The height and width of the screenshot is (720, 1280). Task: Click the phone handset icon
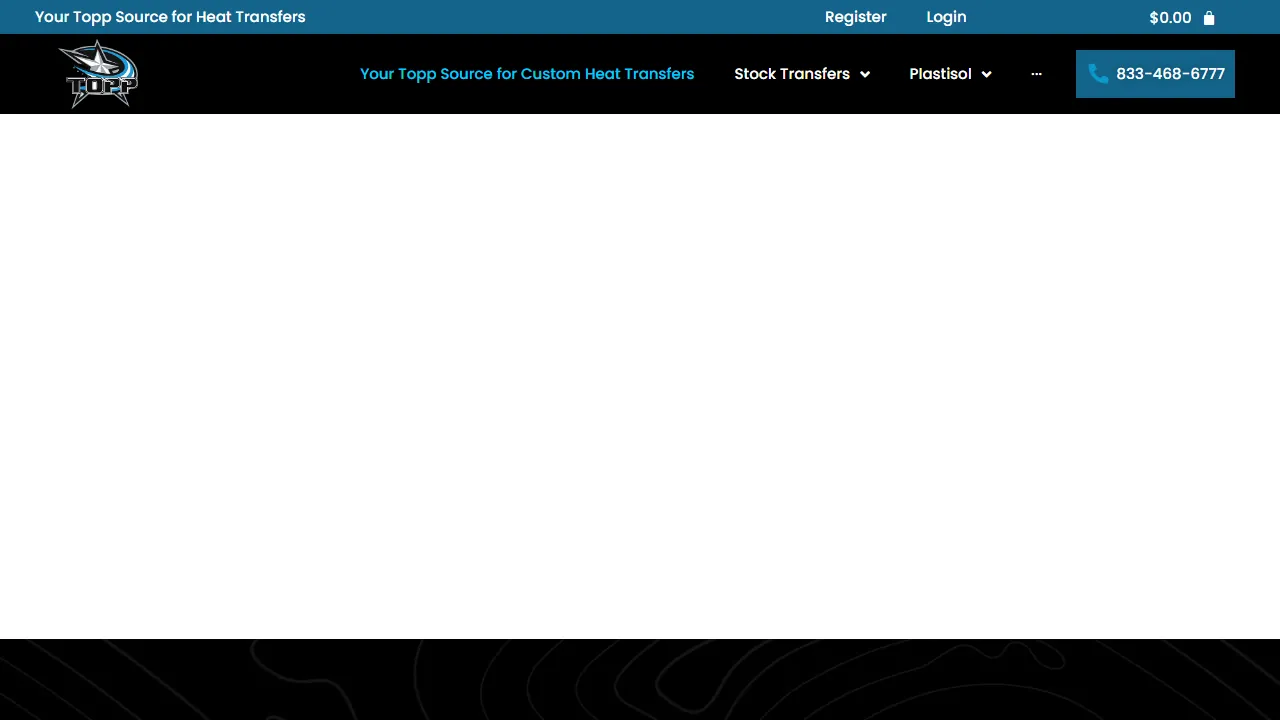click(x=1098, y=74)
